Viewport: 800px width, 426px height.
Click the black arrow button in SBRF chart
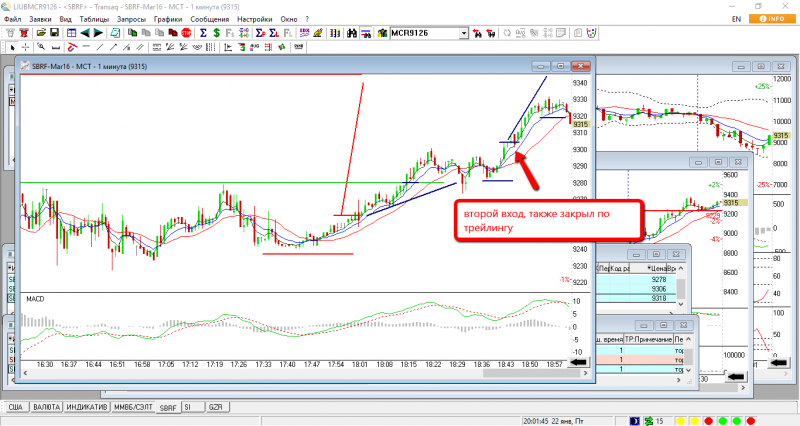(x=578, y=362)
